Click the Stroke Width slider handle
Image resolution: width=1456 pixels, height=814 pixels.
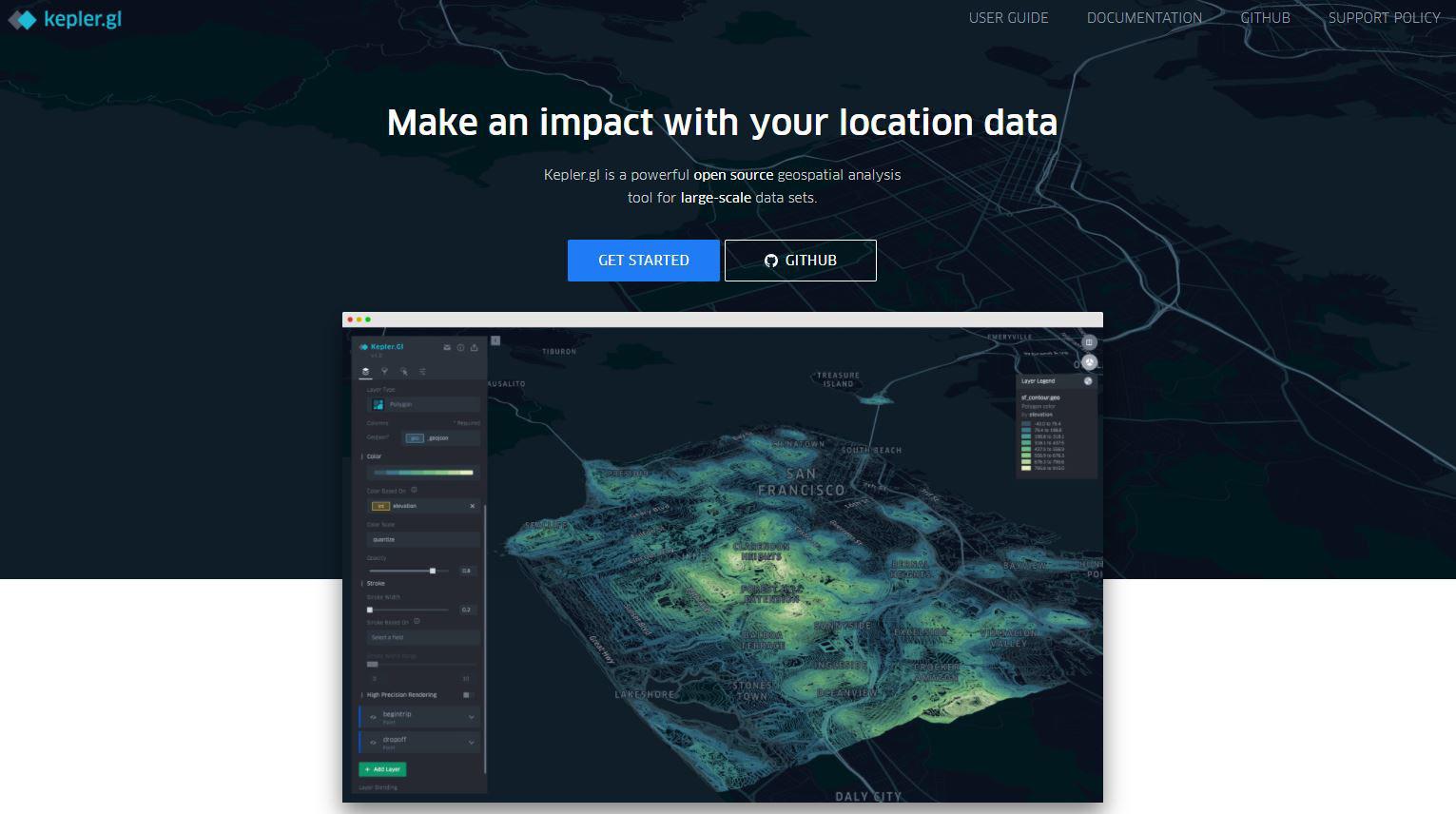(x=370, y=610)
